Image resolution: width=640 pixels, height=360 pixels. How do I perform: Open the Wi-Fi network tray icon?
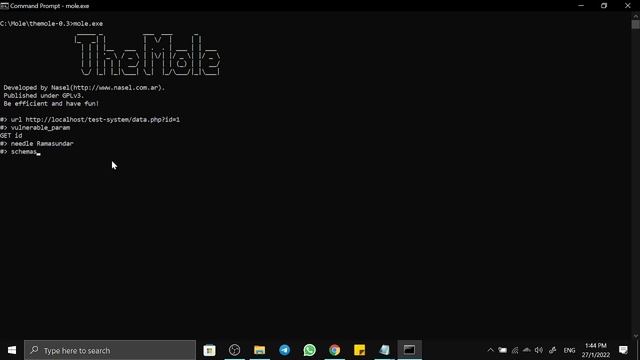tap(515, 350)
